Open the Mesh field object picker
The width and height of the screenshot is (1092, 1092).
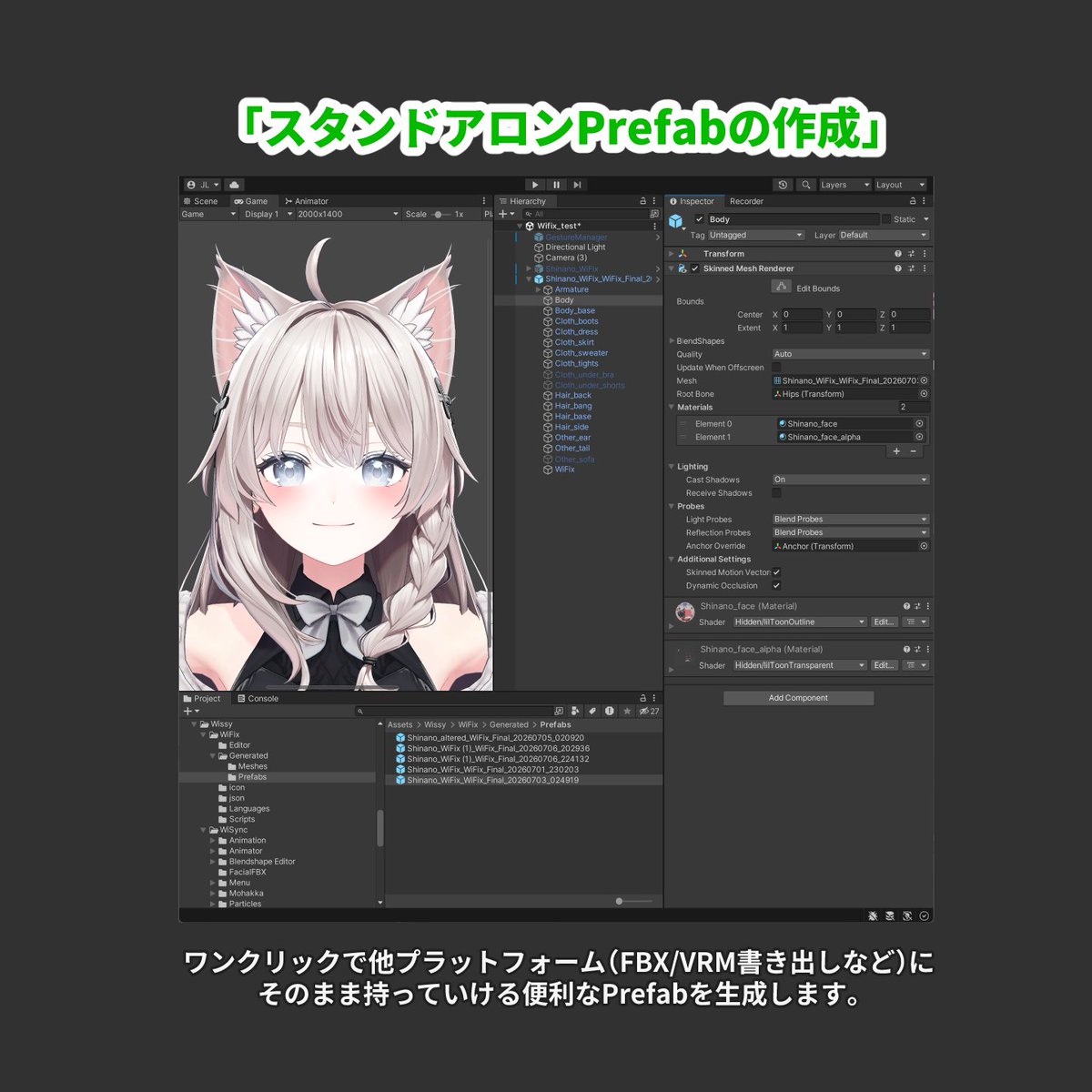coord(924,380)
